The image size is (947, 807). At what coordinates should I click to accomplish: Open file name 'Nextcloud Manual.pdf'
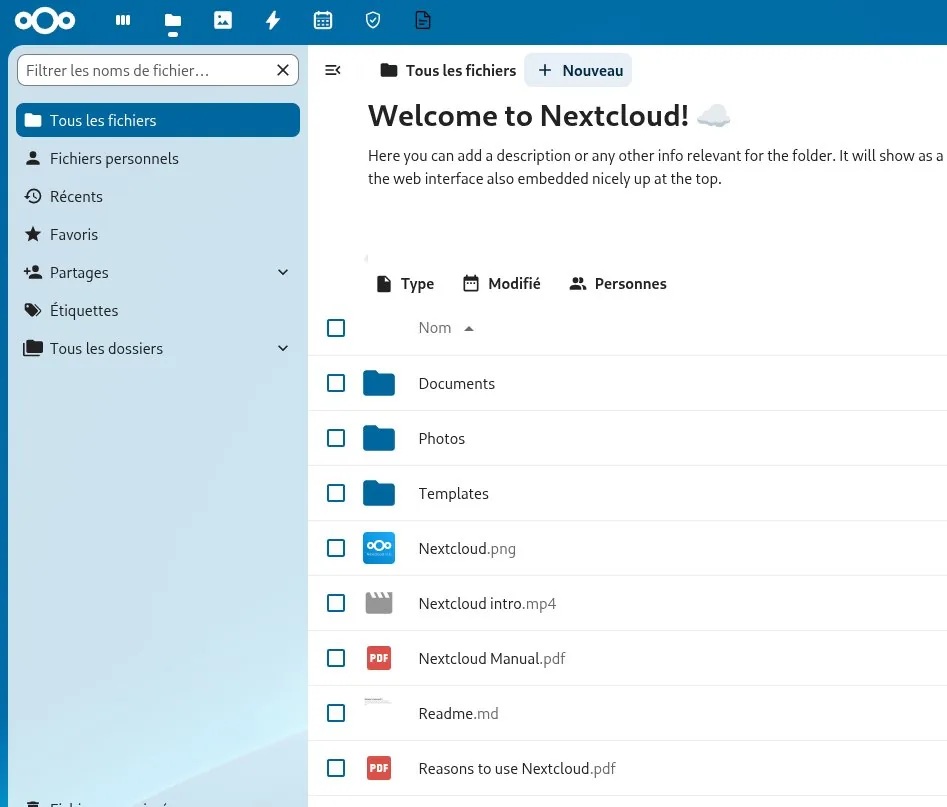(492, 658)
